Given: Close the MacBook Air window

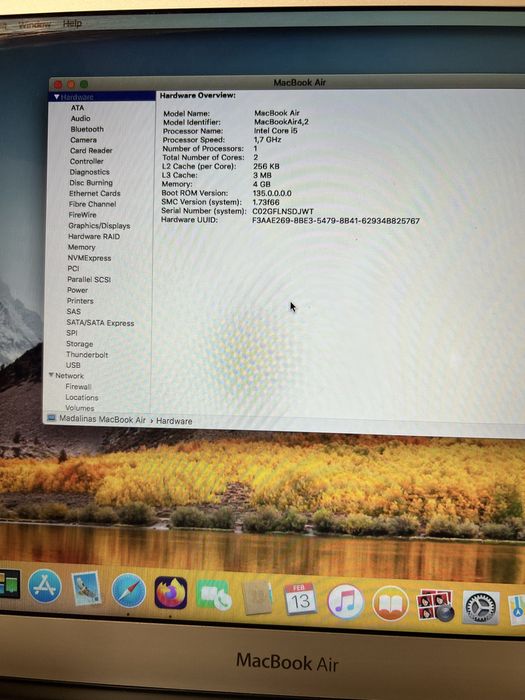Looking at the screenshot, I should click(58, 84).
